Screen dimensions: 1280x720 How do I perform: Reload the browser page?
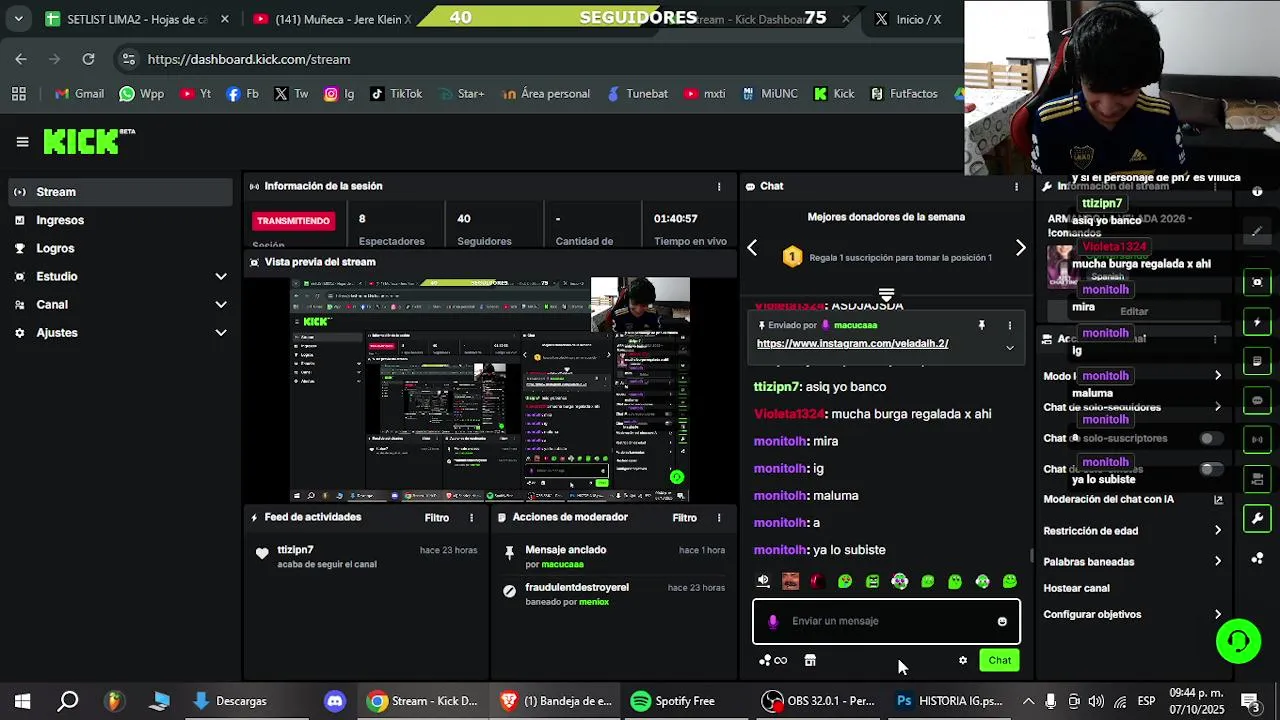click(x=88, y=59)
